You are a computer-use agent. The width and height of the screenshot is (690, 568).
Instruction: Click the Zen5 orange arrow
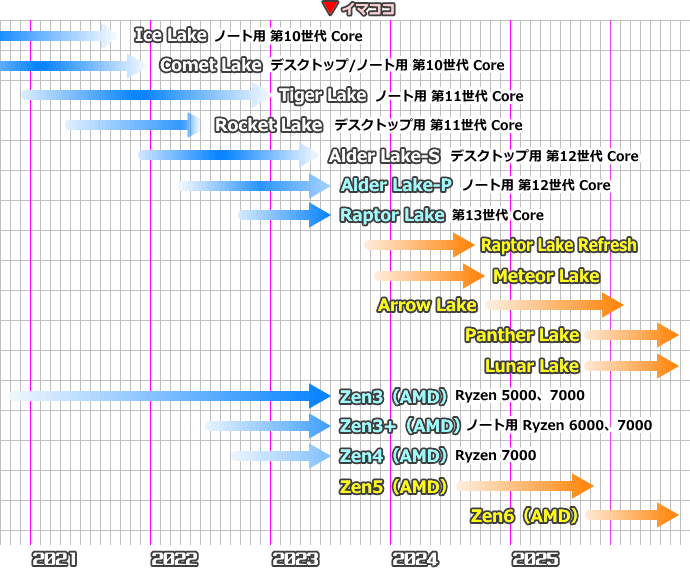[x=525, y=486]
